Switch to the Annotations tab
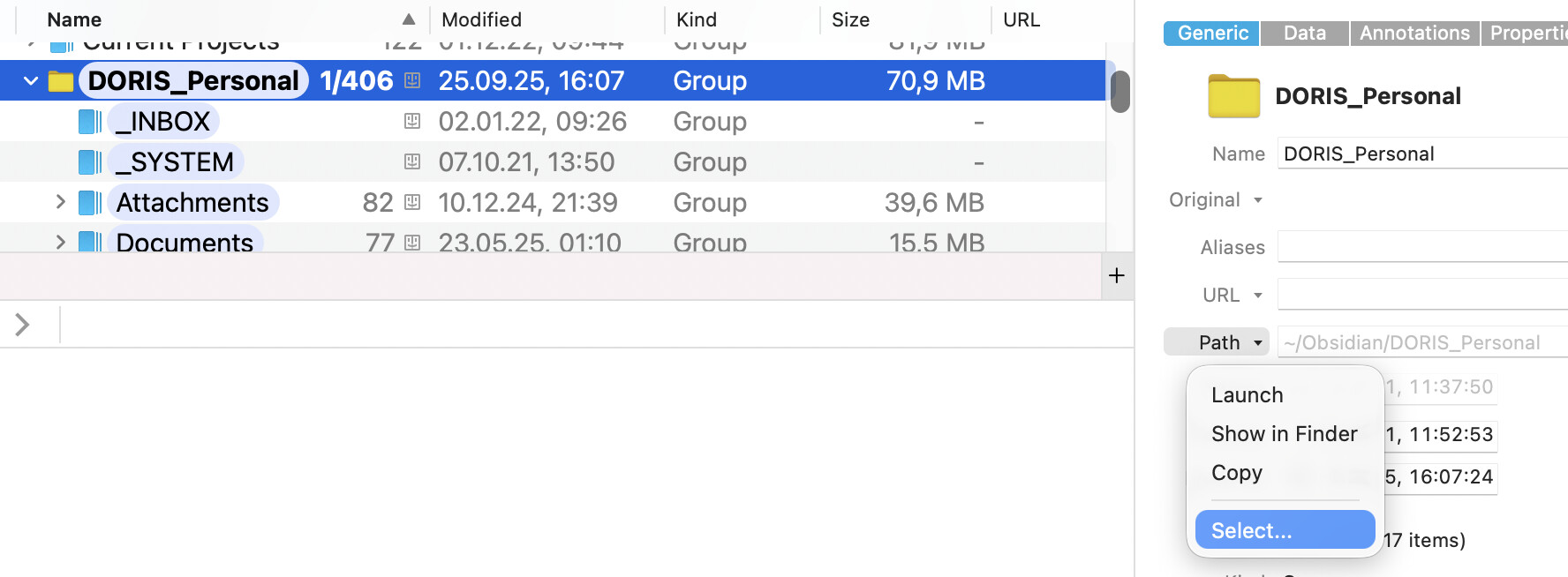 point(1414,34)
